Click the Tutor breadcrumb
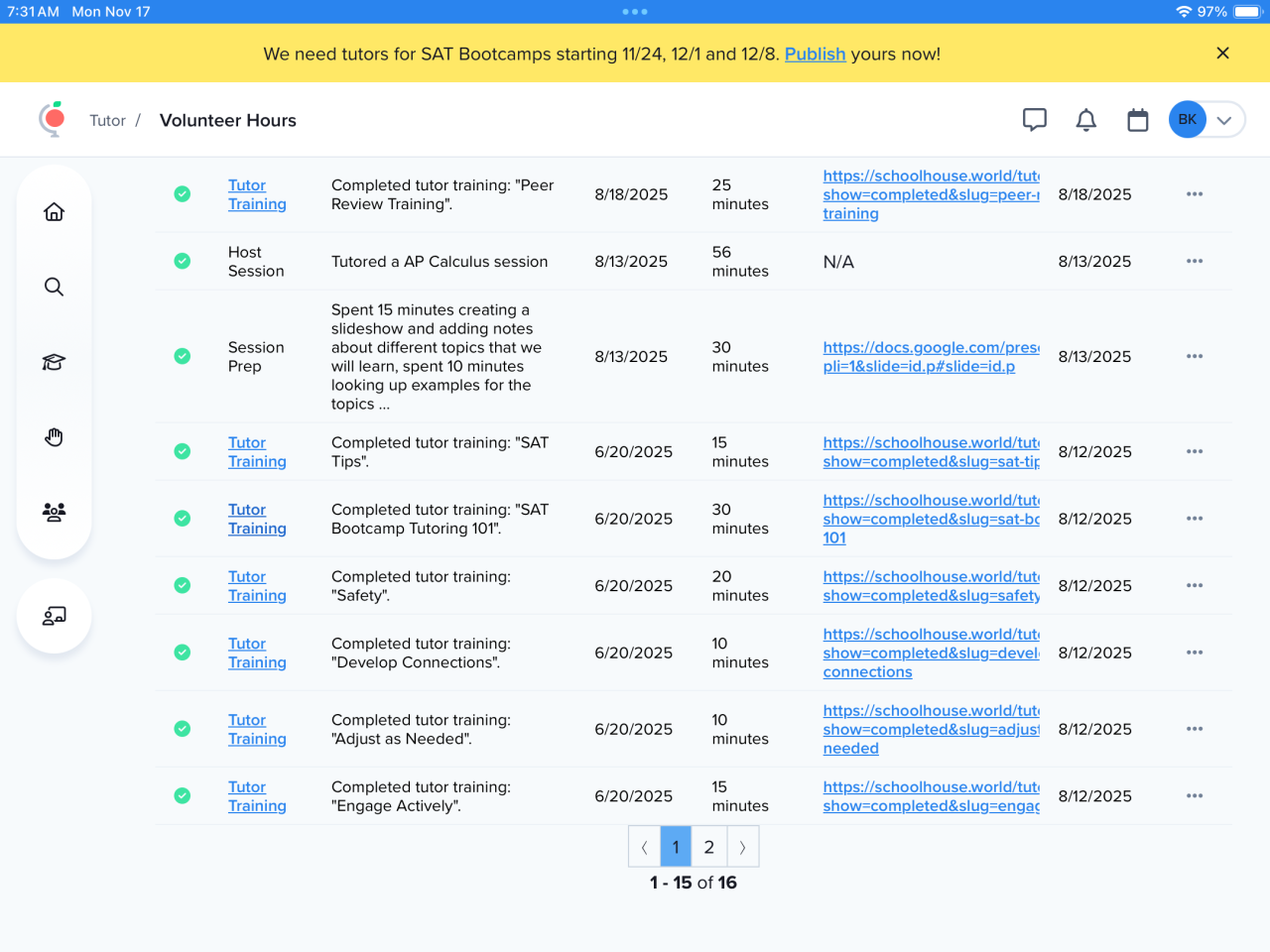Image resolution: width=1270 pixels, height=952 pixels. click(x=107, y=120)
